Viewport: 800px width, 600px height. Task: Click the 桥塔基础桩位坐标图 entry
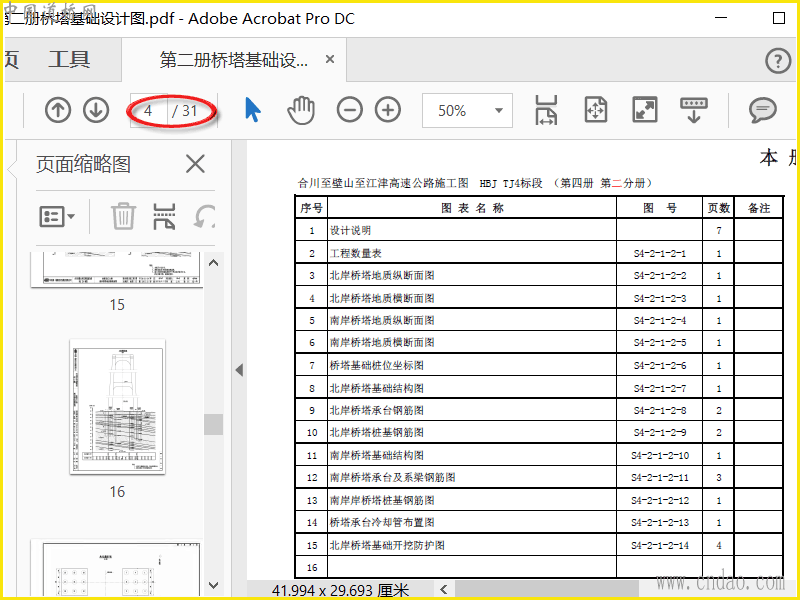point(377,365)
